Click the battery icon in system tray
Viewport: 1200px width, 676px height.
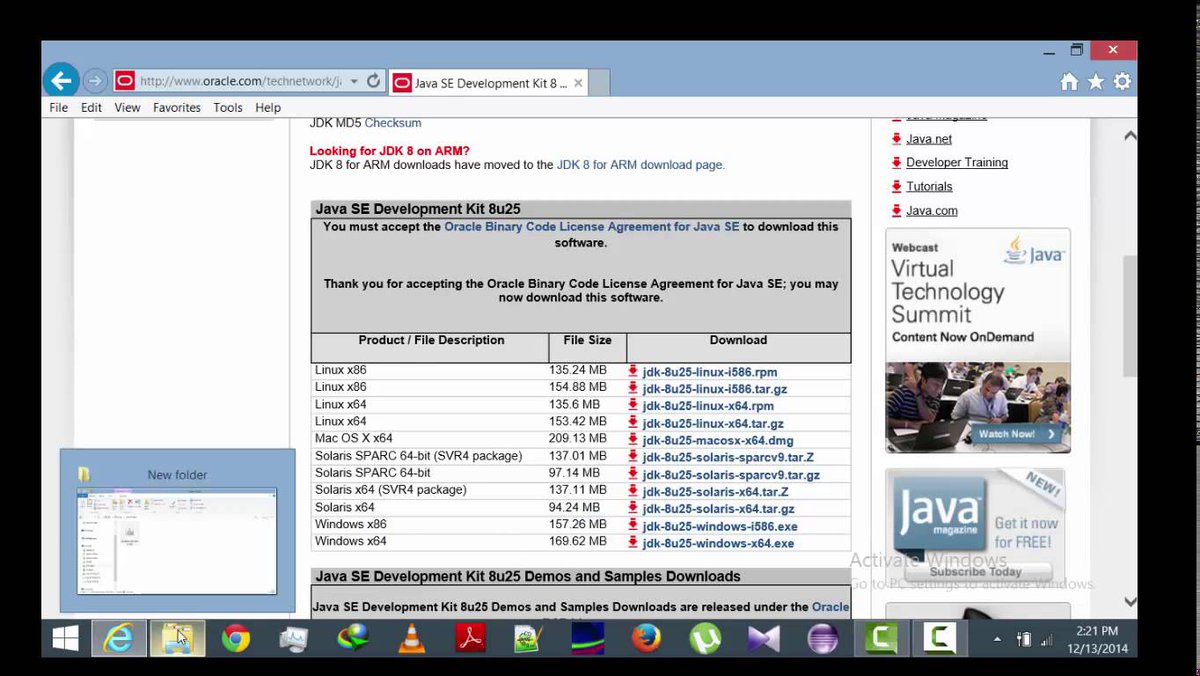1023,638
